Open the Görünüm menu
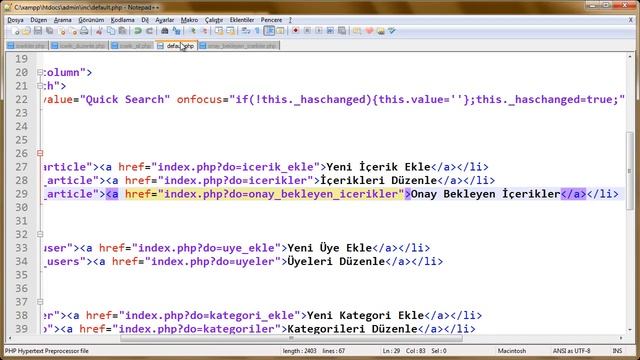 click(x=91, y=20)
